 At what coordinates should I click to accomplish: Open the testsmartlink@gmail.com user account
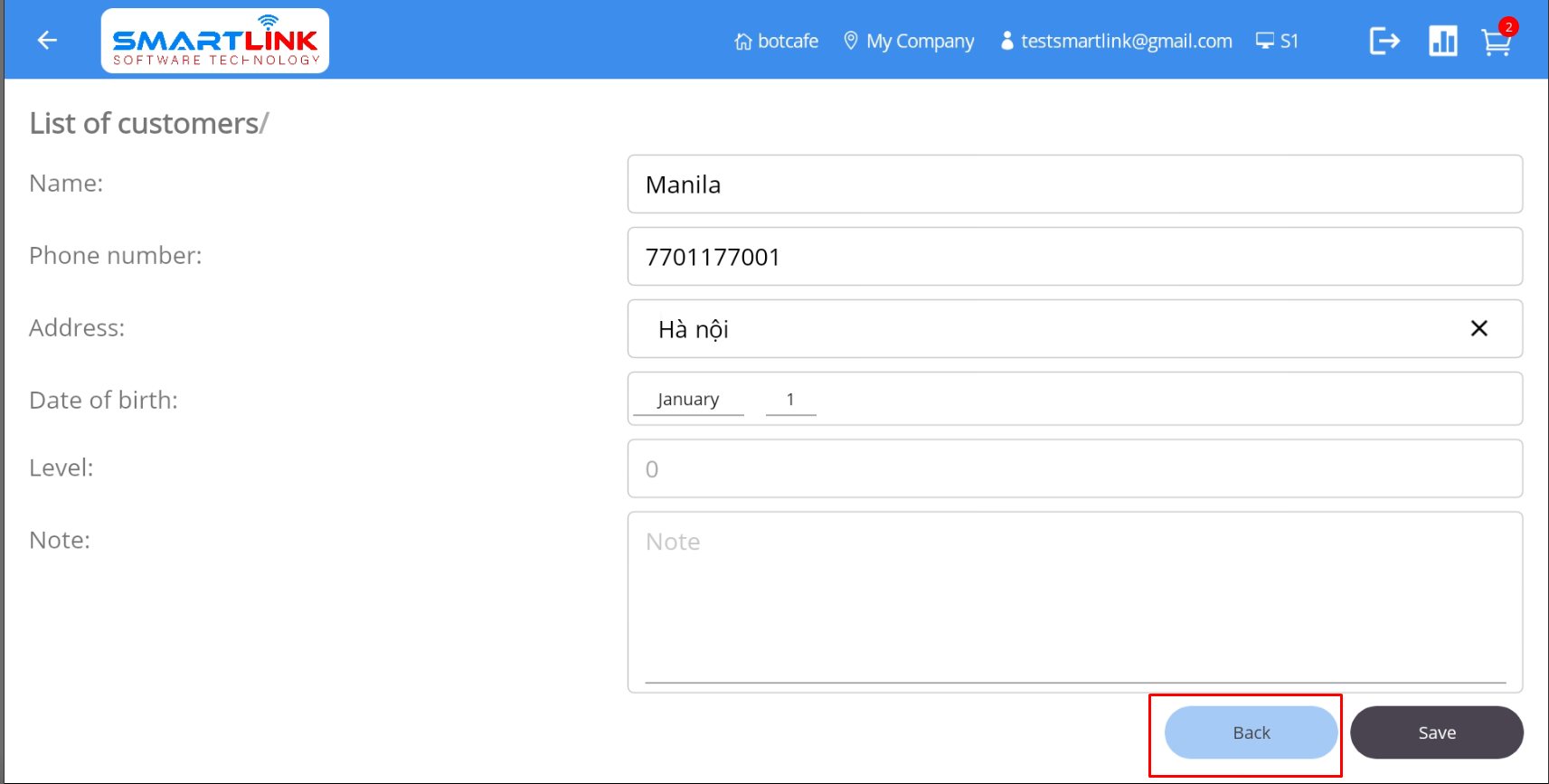click(1117, 42)
